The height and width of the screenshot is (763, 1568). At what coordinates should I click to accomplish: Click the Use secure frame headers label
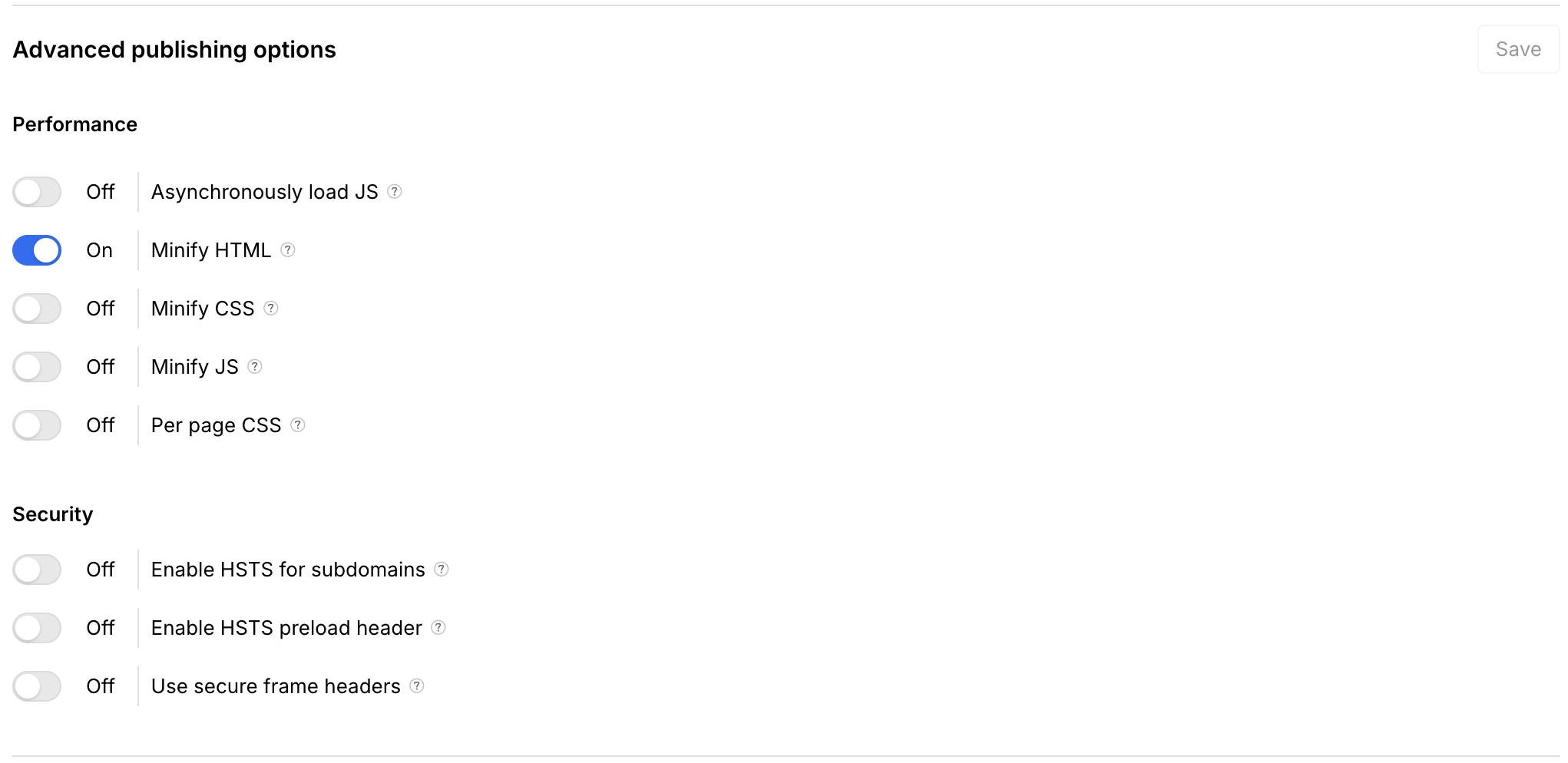(276, 686)
